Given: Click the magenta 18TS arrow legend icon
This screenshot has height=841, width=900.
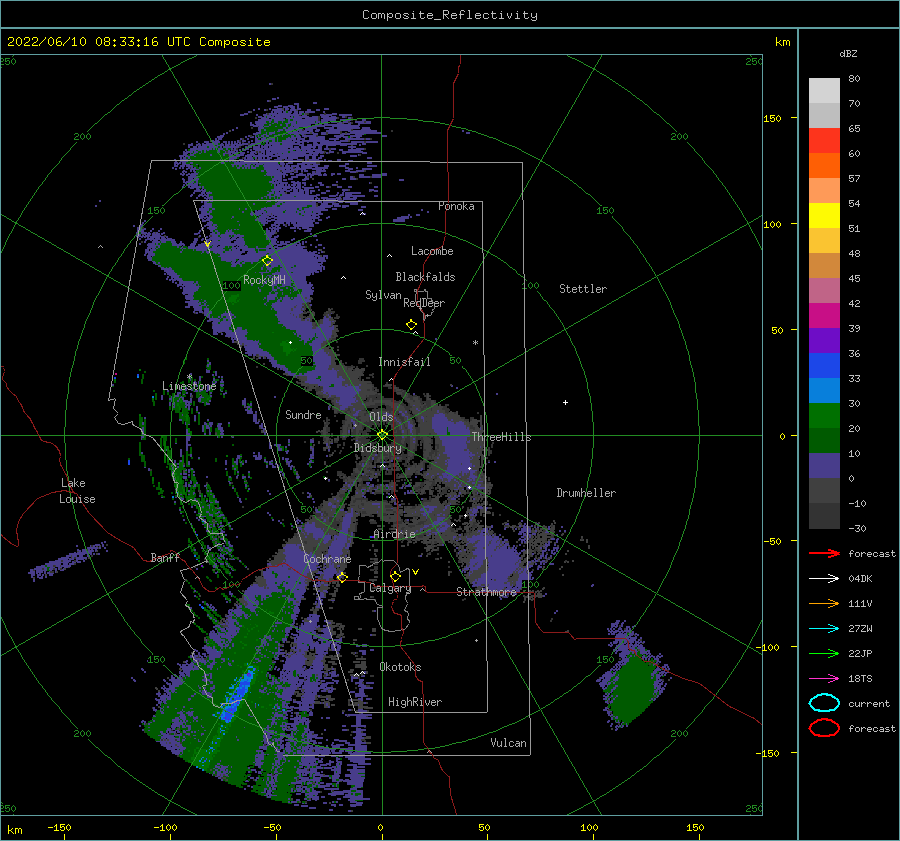Looking at the screenshot, I should 824,679.
